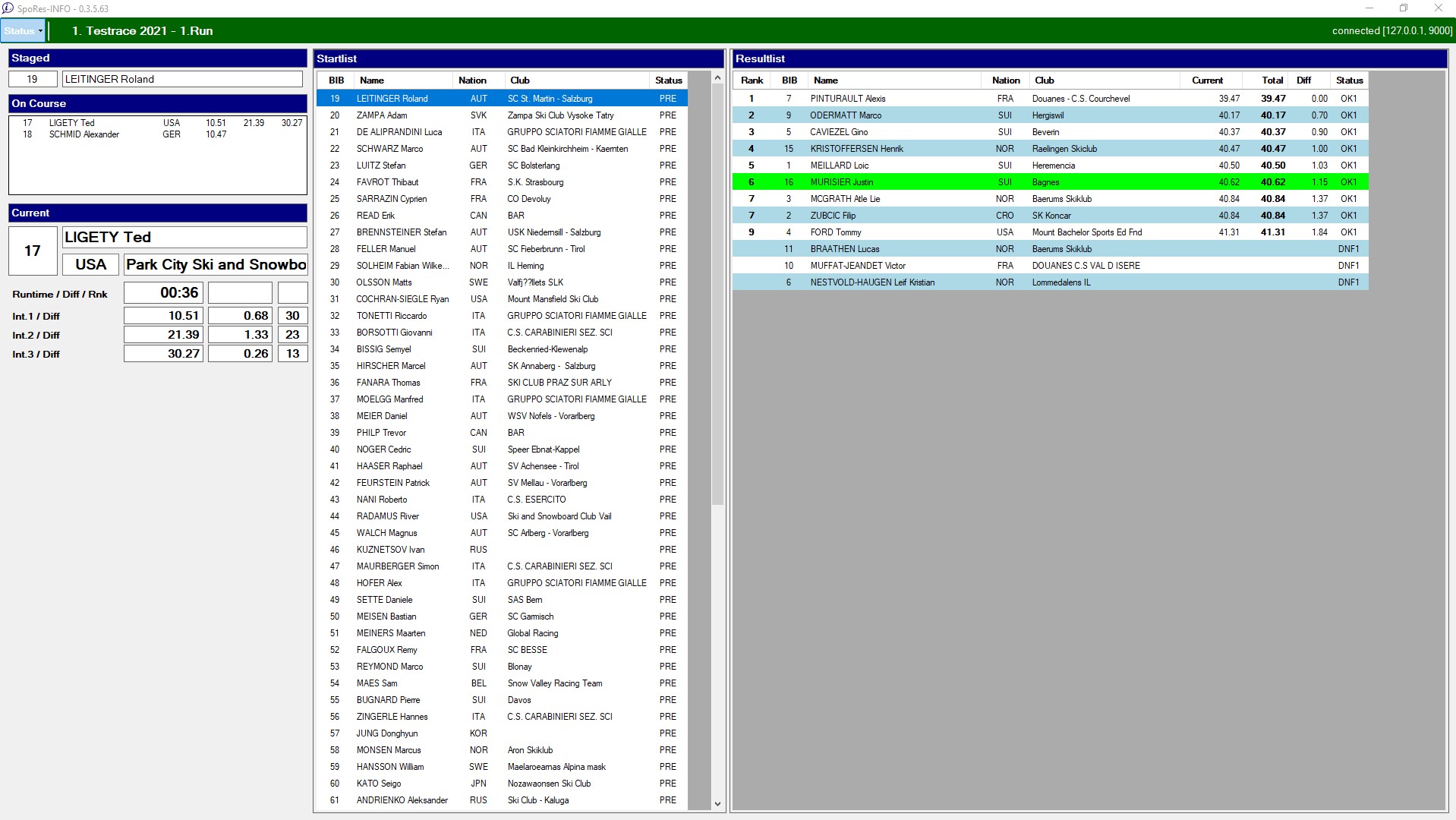
Task: Select result row PINTURAULT Alexis
Action: (x=1051, y=99)
